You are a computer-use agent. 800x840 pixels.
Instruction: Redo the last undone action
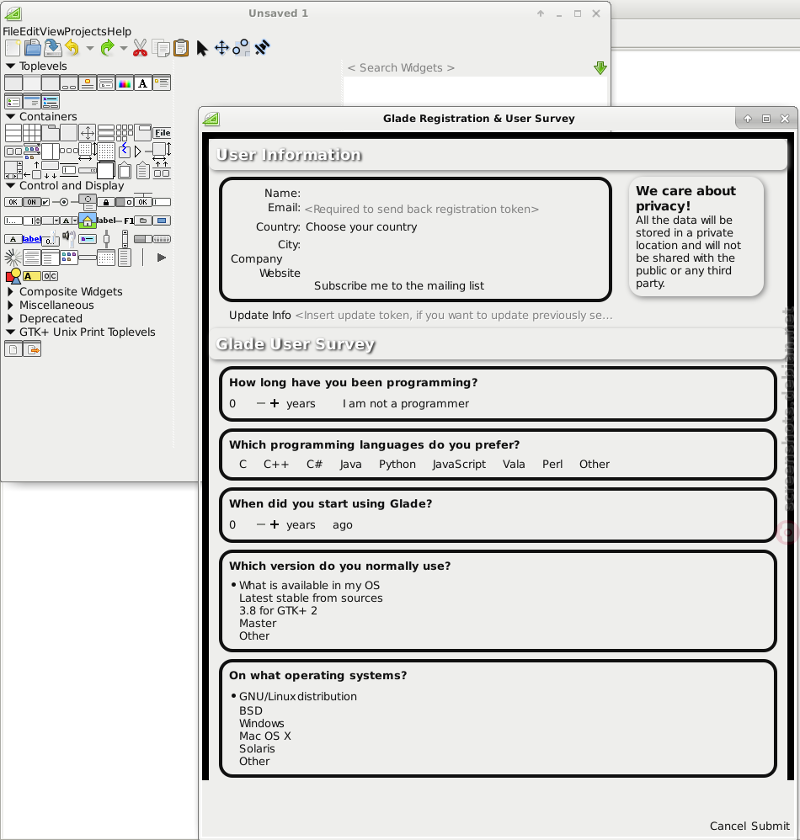(108, 48)
